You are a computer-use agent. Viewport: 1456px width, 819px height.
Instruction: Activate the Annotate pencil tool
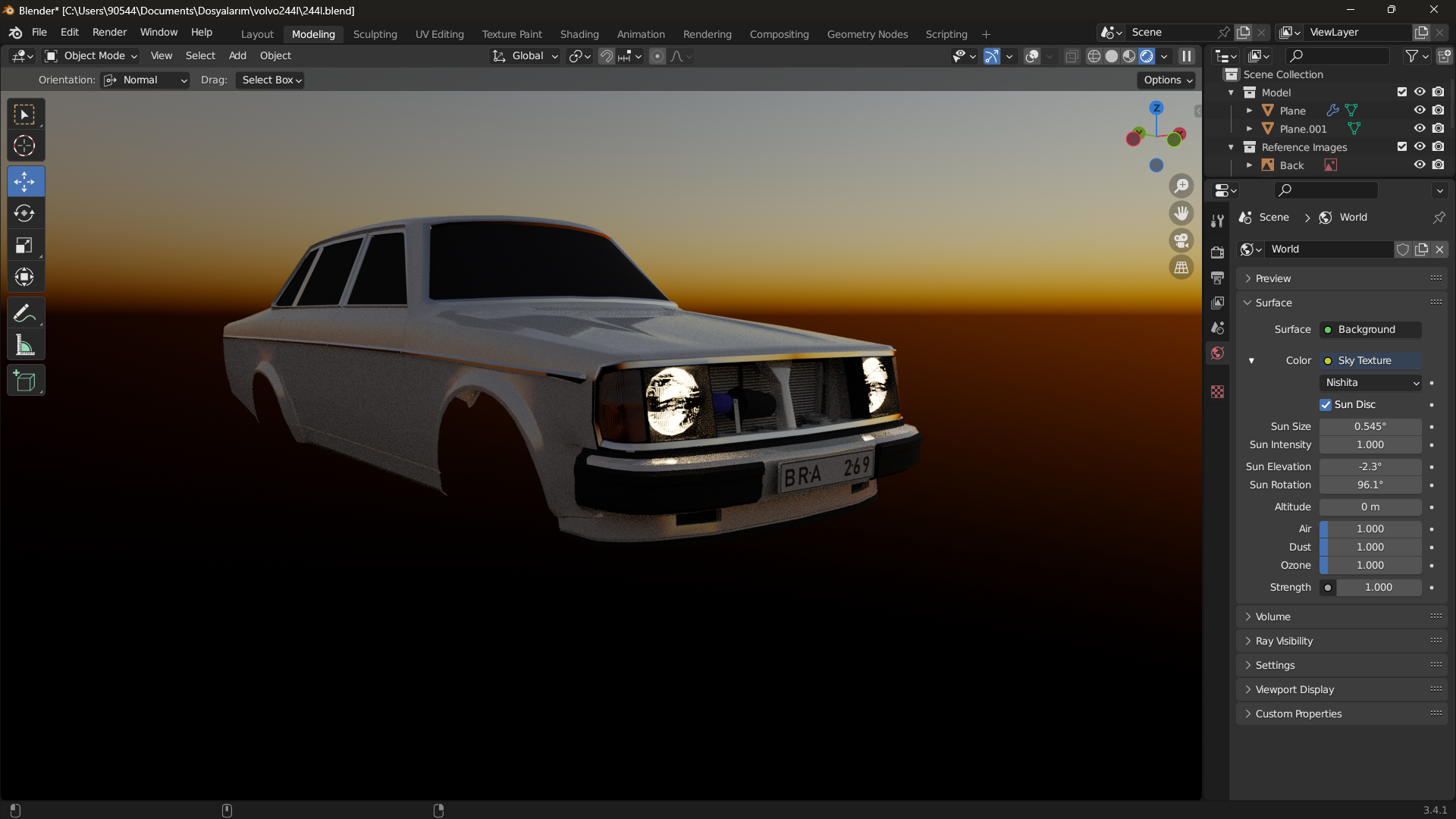coord(24,313)
